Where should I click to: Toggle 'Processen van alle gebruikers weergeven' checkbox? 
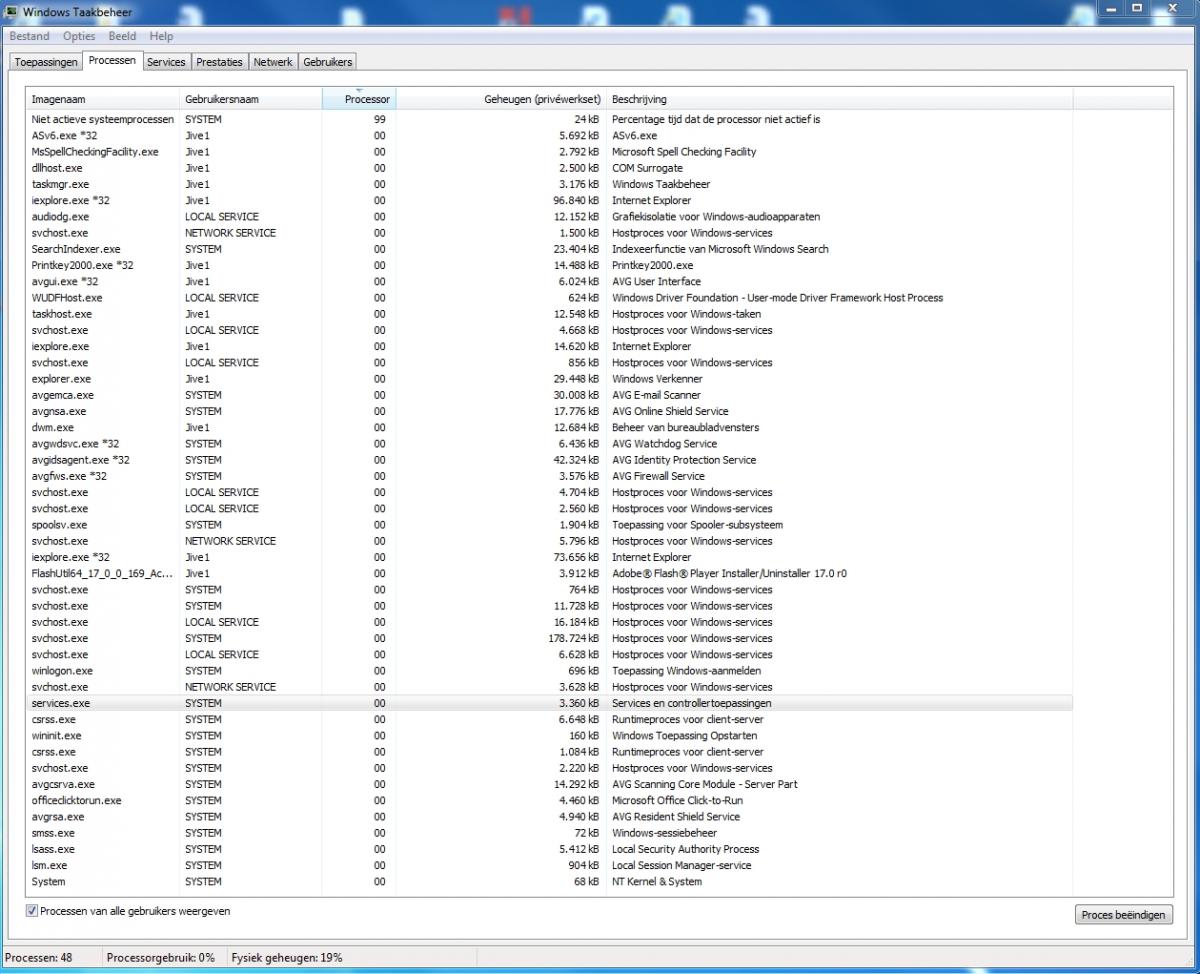32,911
